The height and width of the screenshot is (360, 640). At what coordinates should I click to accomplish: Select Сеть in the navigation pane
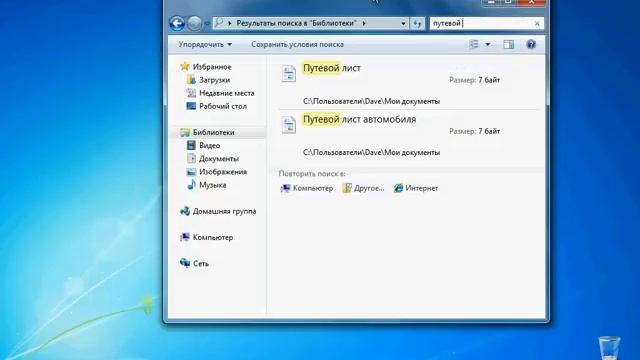point(200,264)
